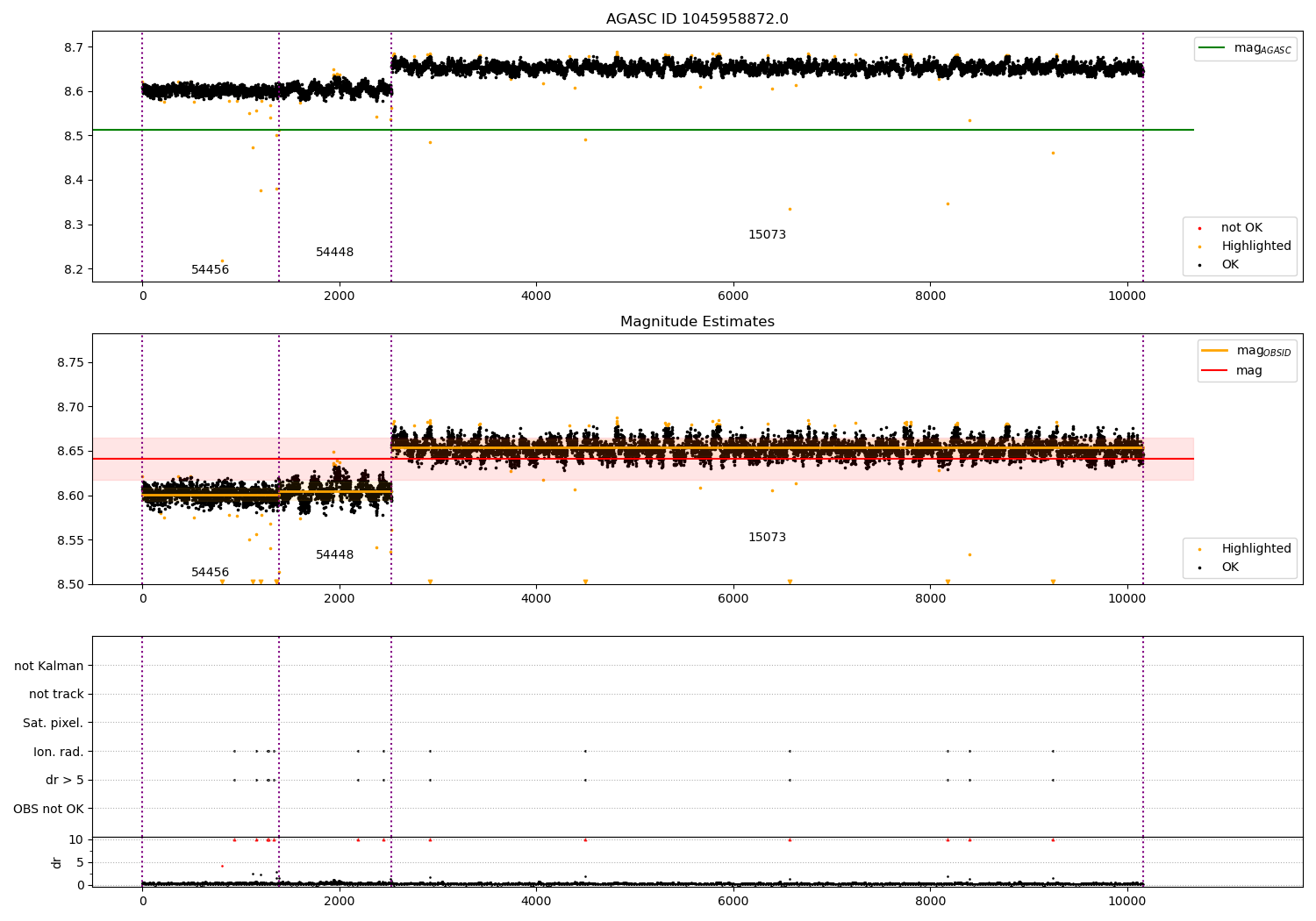Click the 'not track' row label
The width and height of the screenshot is (1316, 921).
56,695
